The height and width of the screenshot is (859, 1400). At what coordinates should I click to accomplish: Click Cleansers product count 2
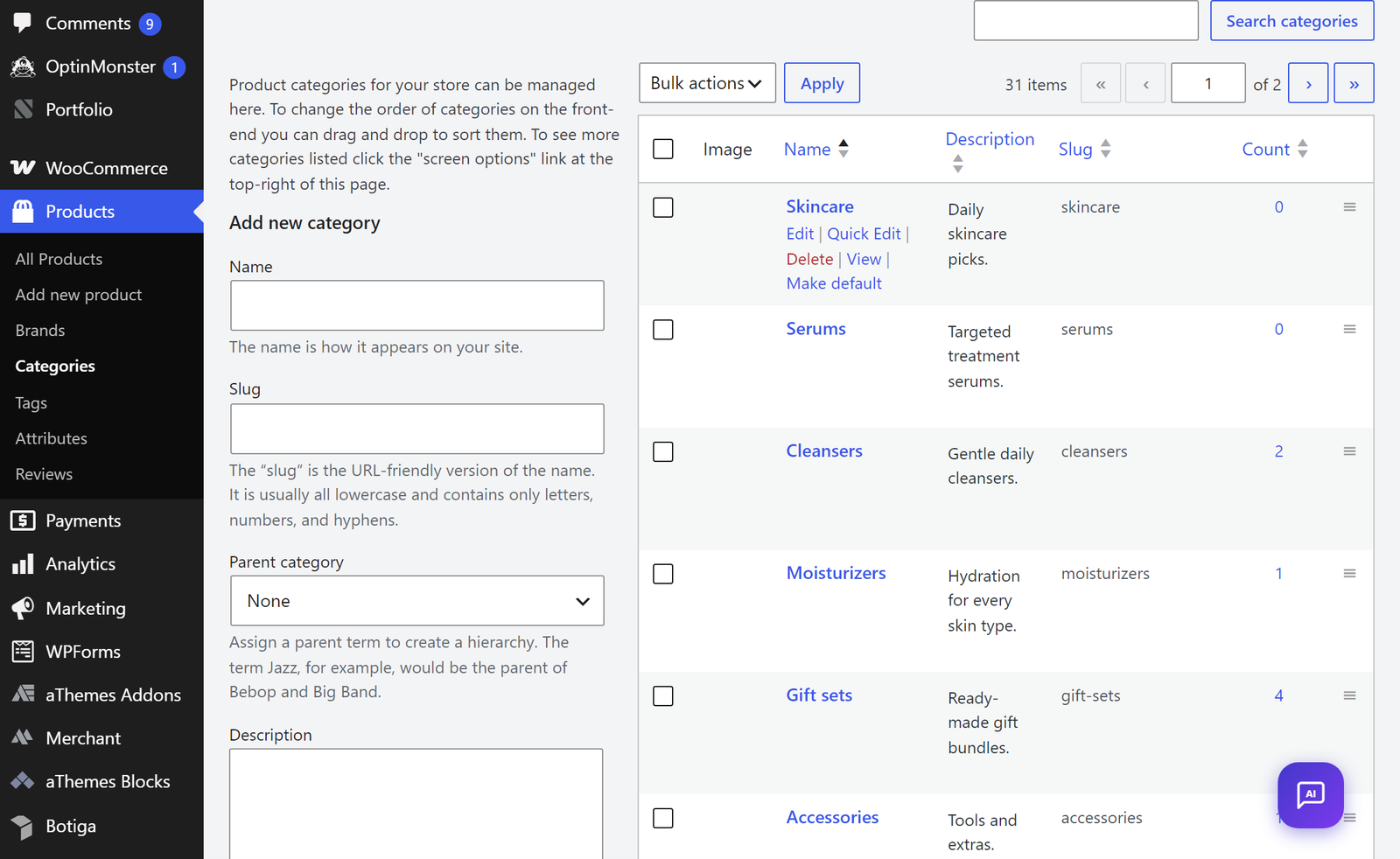click(1278, 451)
